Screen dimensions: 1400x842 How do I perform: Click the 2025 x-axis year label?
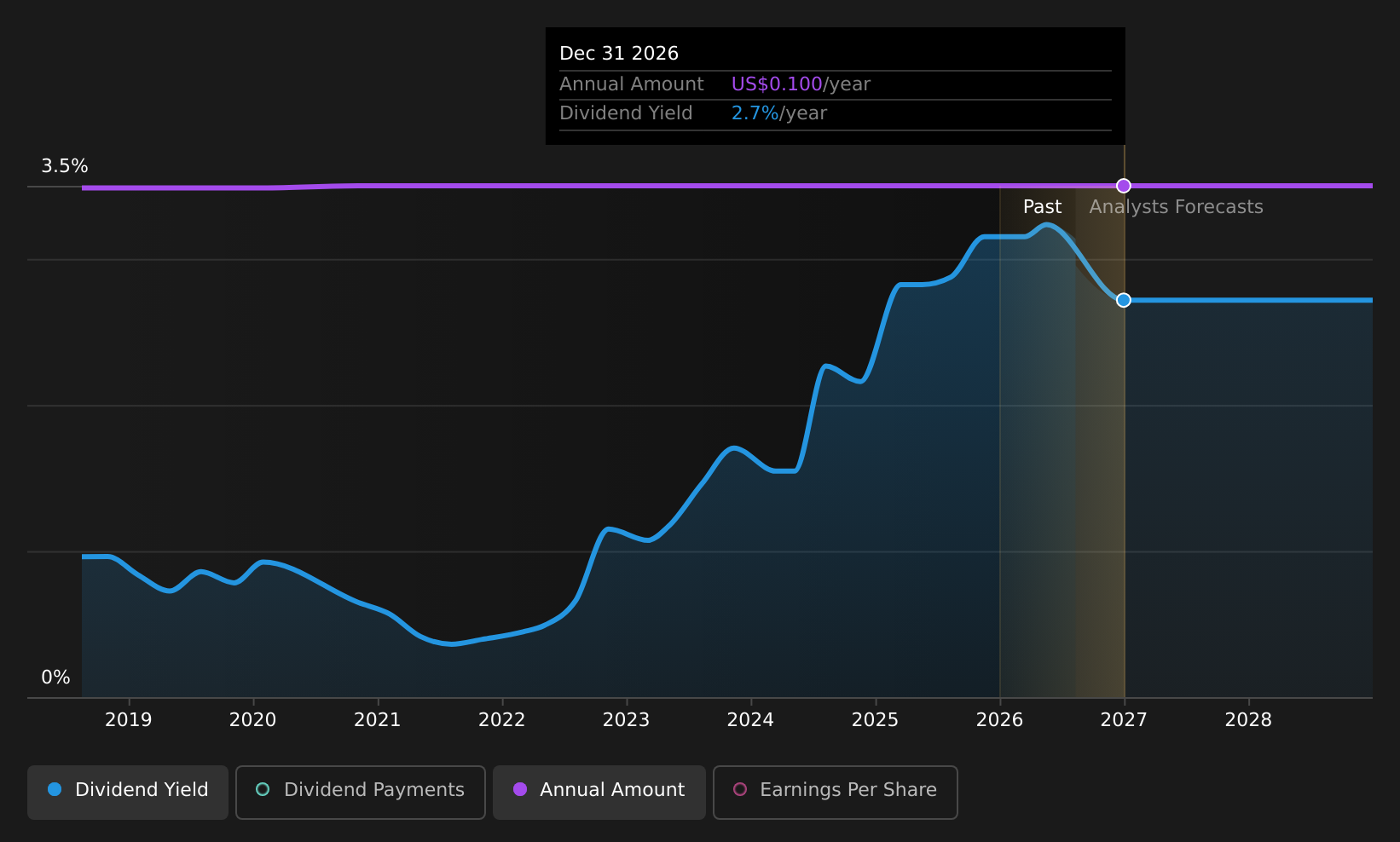(876, 720)
